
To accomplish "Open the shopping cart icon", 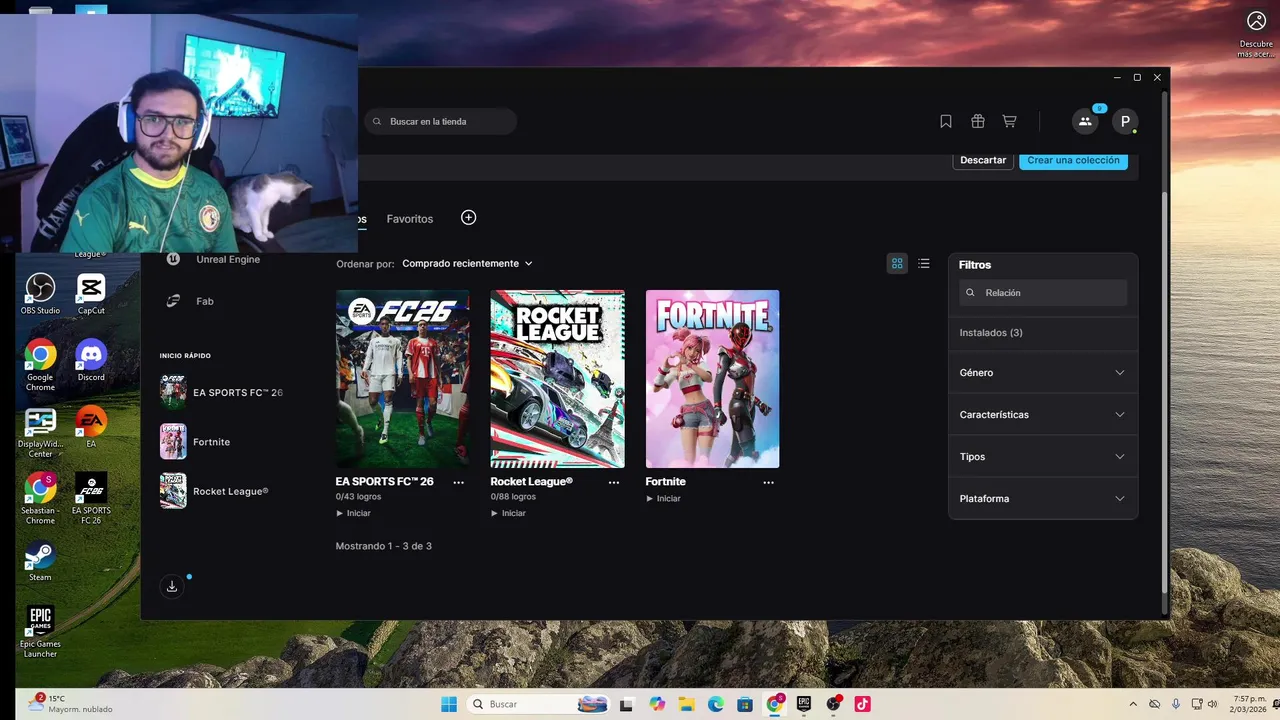I will pyautogui.click(x=1010, y=121).
